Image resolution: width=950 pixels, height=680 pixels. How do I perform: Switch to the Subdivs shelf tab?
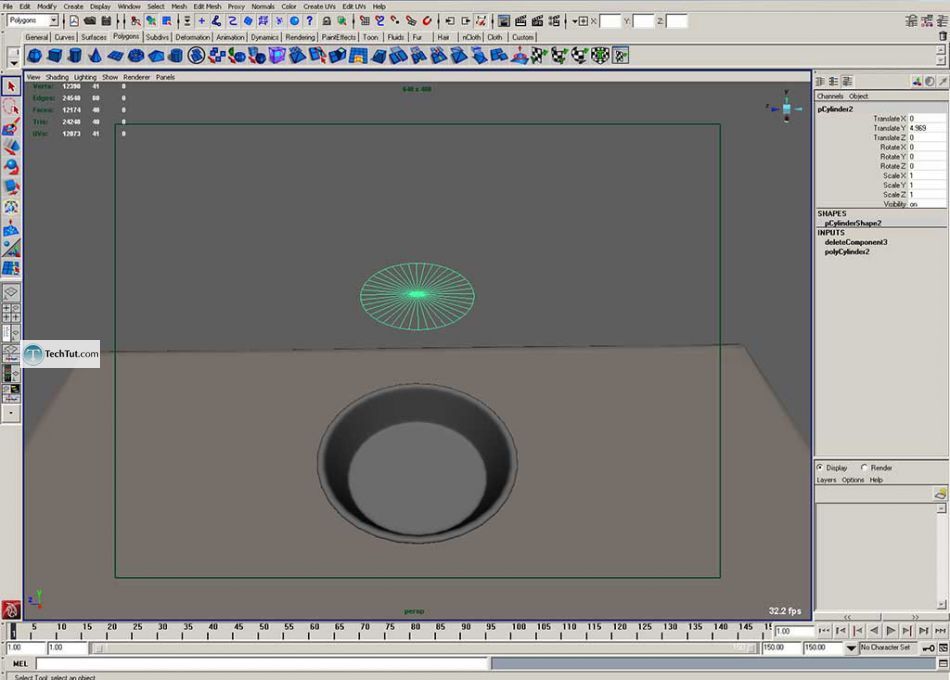[x=157, y=37]
